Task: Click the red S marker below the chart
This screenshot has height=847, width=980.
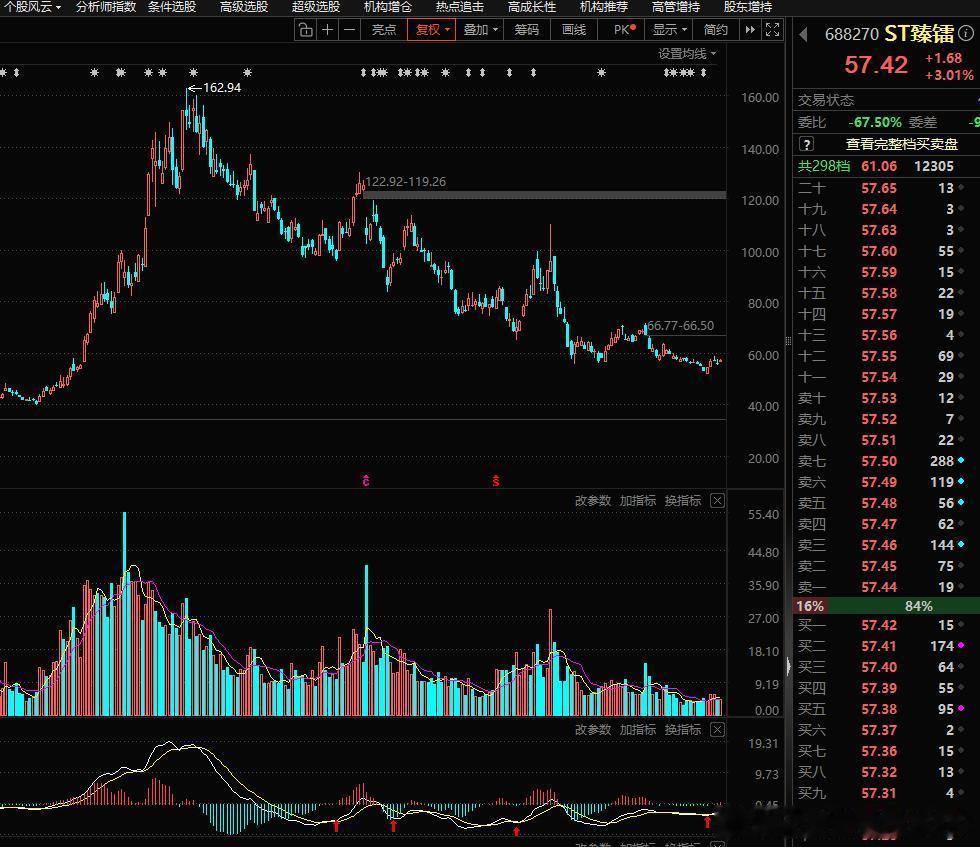Action: click(496, 481)
